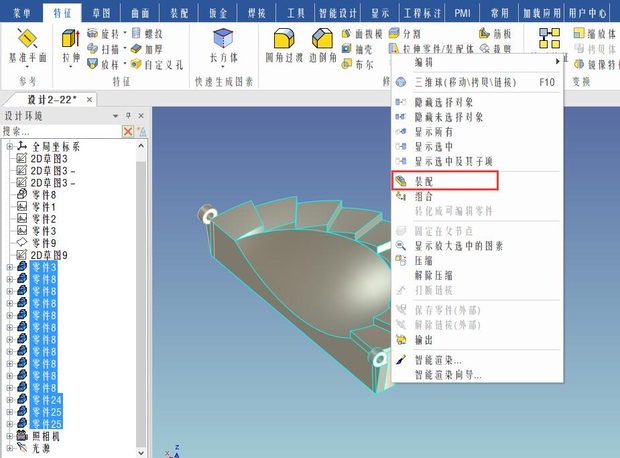
Task: Activate the 拉伸 extrude tool
Action: pos(71,44)
